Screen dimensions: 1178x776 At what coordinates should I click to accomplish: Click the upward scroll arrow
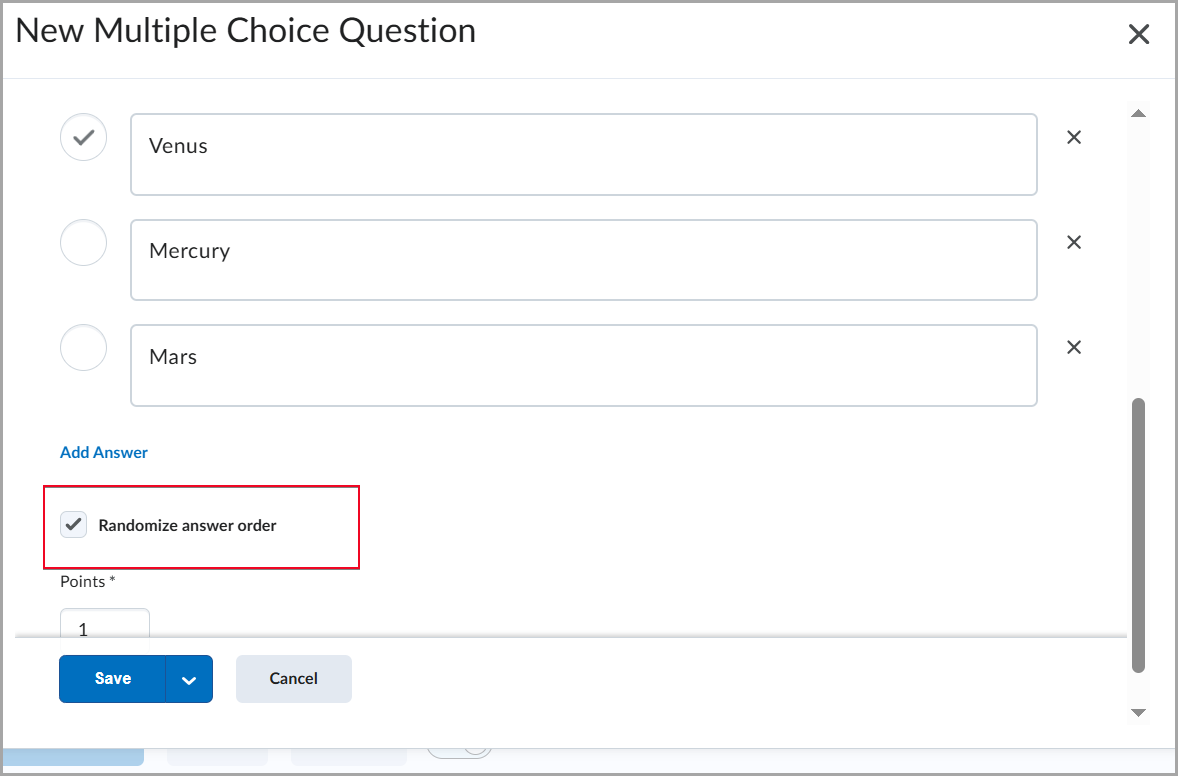click(1139, 112)
